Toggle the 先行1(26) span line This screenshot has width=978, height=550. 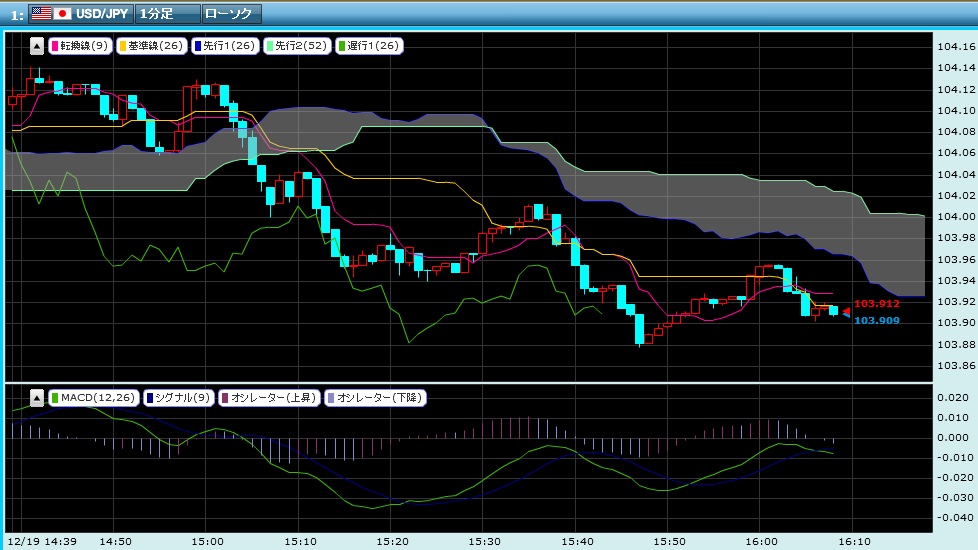tap(225, 46)
